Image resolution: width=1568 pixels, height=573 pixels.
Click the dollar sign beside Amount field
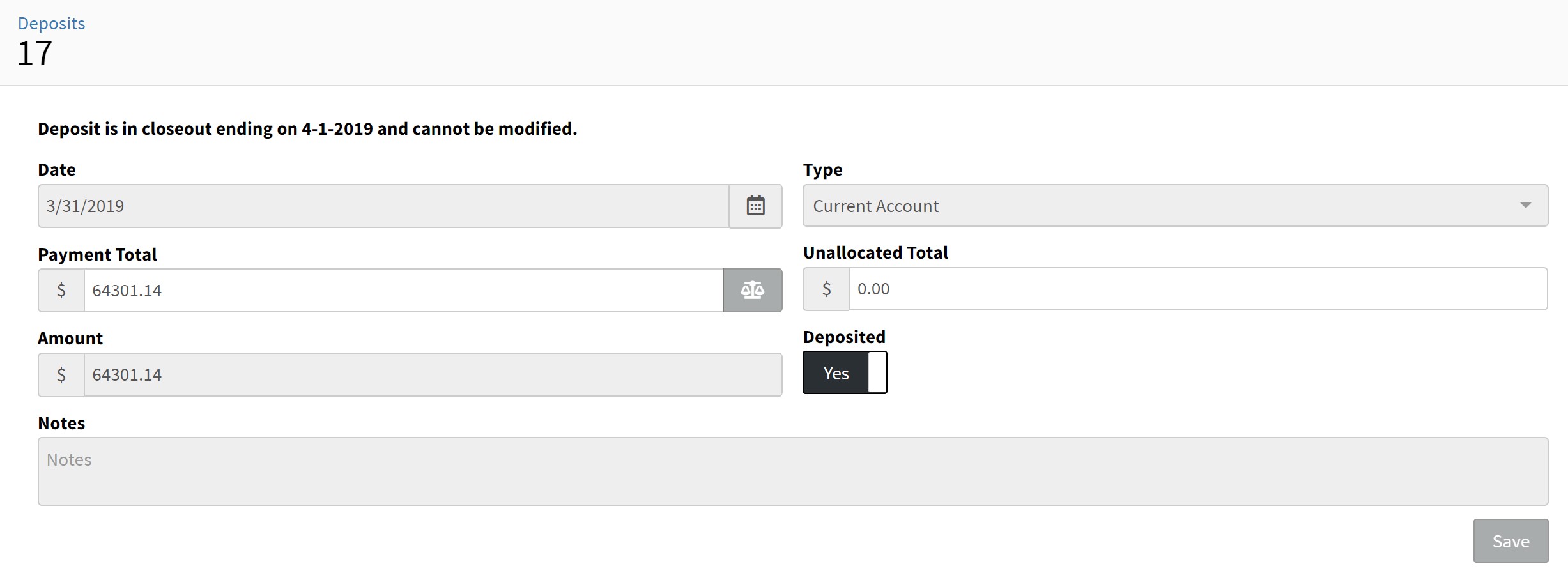point(61,374)
